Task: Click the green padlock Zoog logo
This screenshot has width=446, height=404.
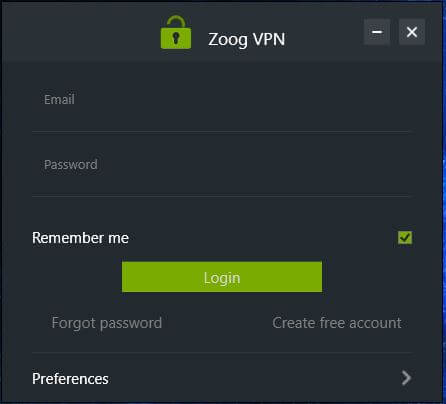Action: coord(176,33)
